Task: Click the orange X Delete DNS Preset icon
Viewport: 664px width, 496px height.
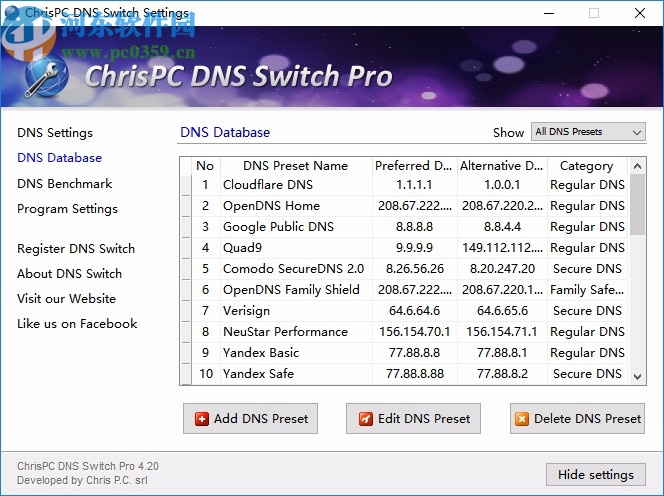Action: click(x=522, y=419)
